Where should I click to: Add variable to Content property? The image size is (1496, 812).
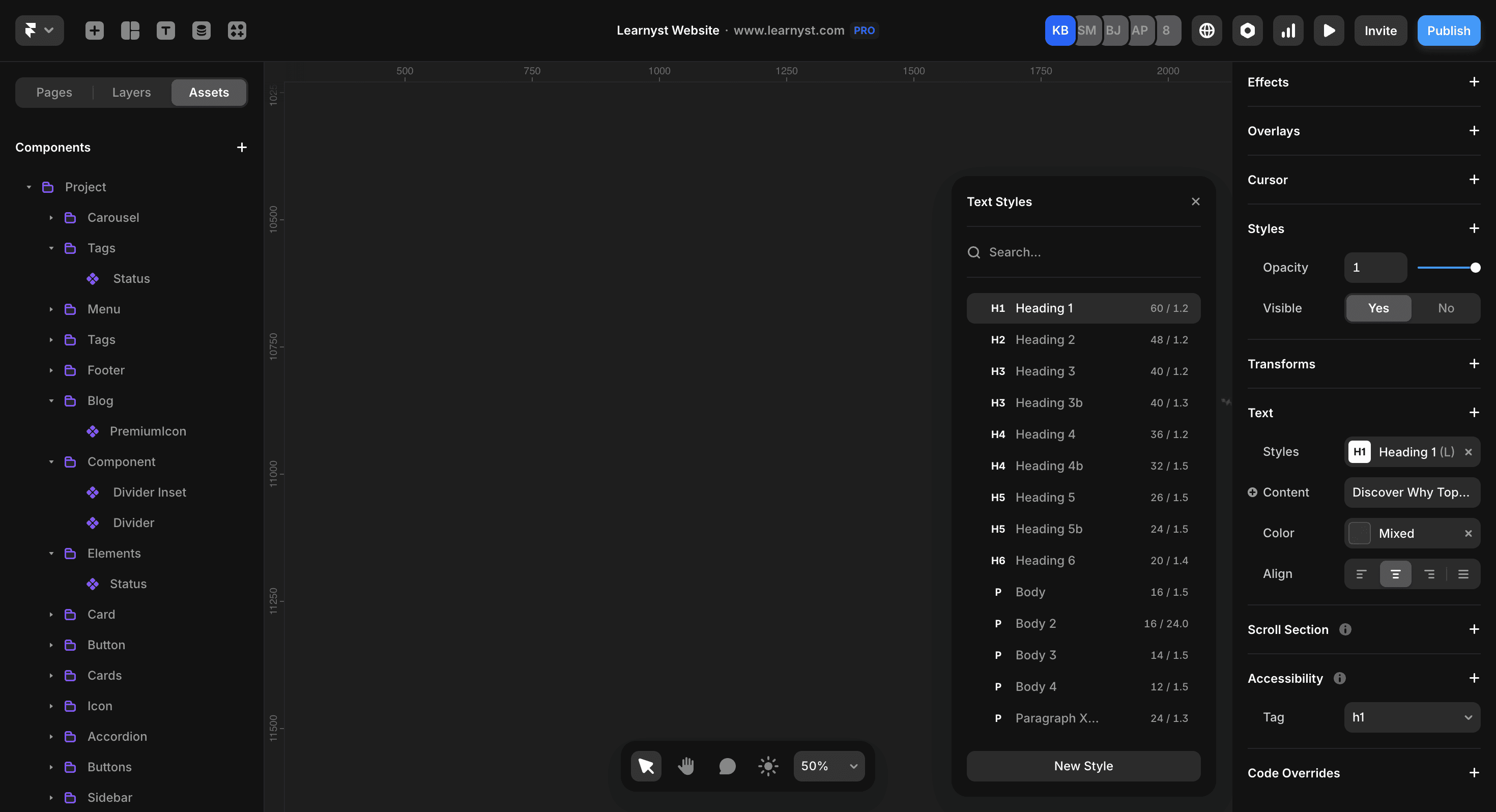pyautogui.click(x=1252, y=492)
